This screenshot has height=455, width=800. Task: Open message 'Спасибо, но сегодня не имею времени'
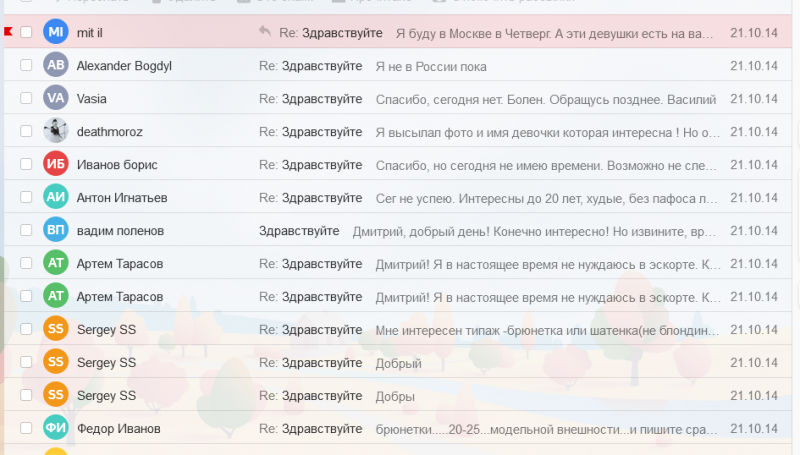coord(546,165)
